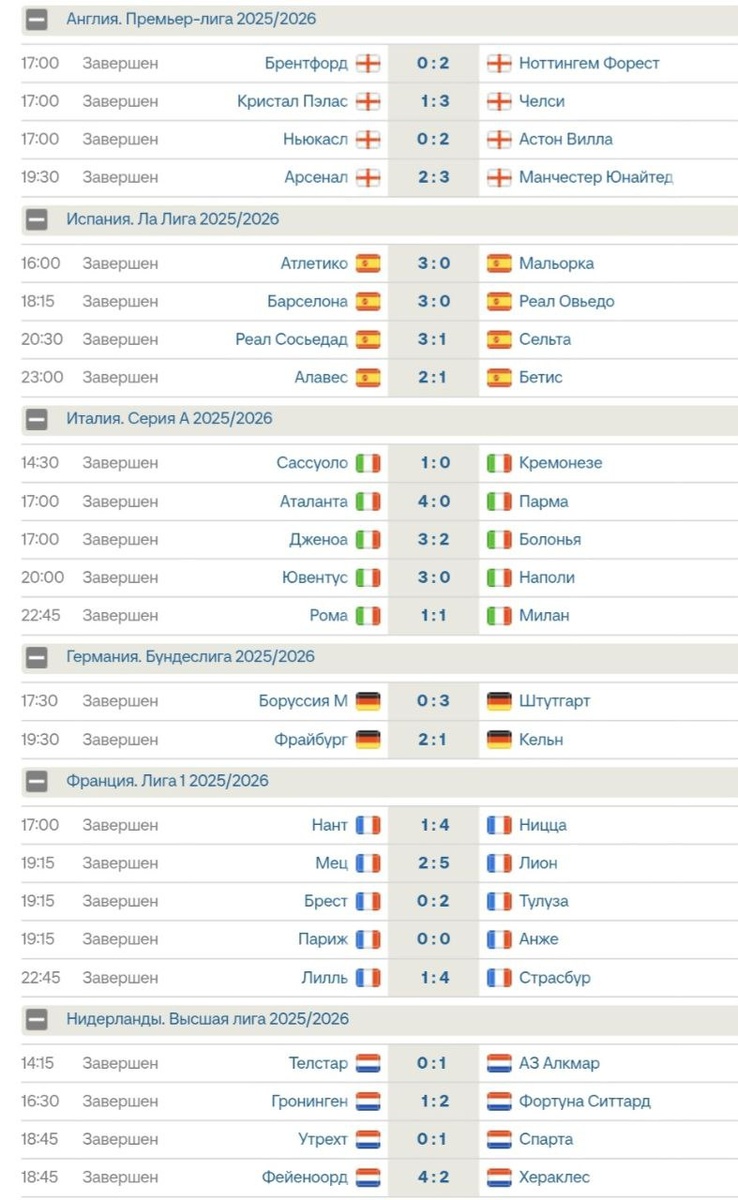Viewport: 738px width, 1200px height.
Task: Click the France flag next to Лион
Action: tap(499, 863)
